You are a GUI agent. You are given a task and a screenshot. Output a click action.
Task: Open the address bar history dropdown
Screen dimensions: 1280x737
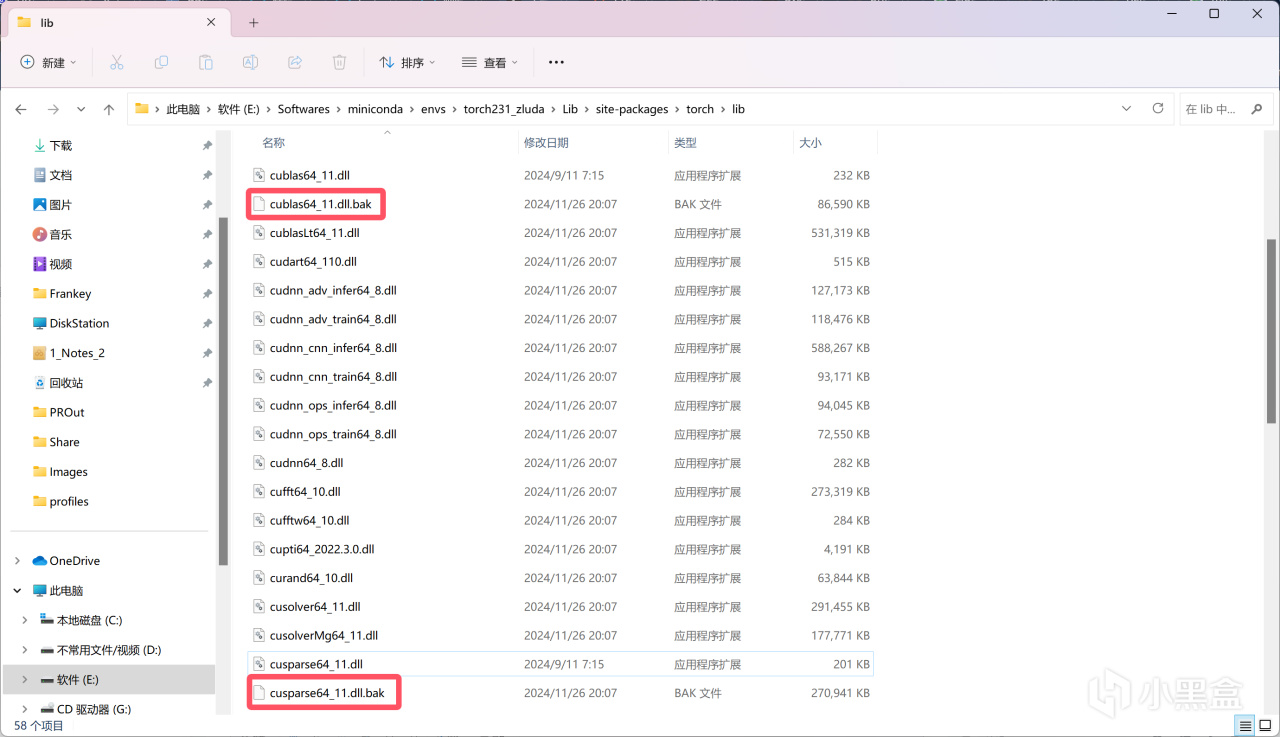(x=1127, y=108)
